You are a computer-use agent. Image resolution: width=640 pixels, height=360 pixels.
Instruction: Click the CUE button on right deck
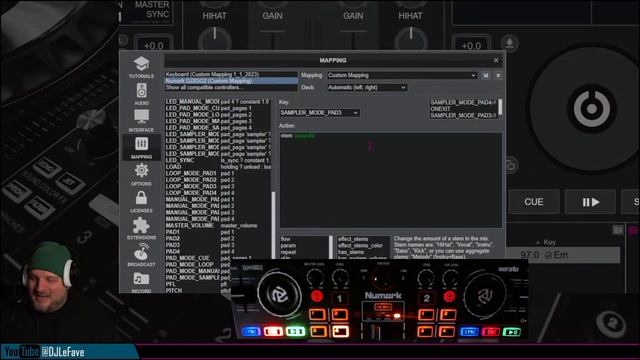tap(534, 202)
